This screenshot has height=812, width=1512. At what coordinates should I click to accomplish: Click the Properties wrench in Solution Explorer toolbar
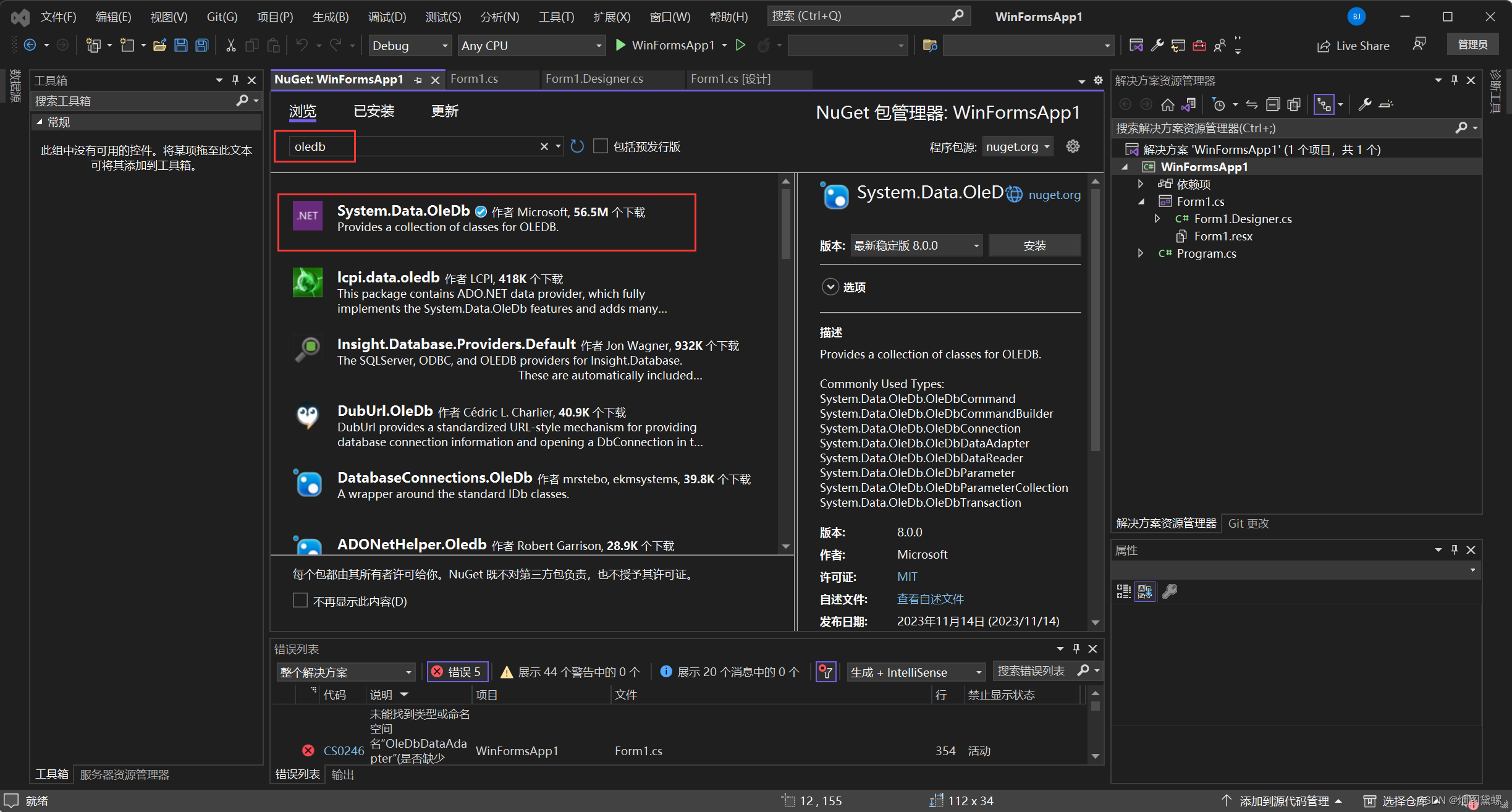click(1365, 104)
